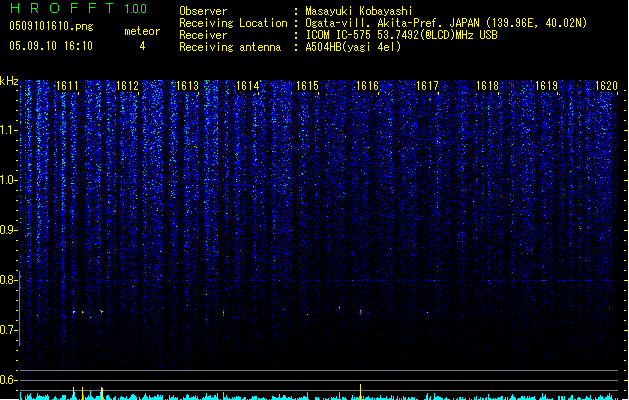The height and width of the screenshot is (400, 629).
Task: Click the 1620 time marker
Action: [607, 86]
